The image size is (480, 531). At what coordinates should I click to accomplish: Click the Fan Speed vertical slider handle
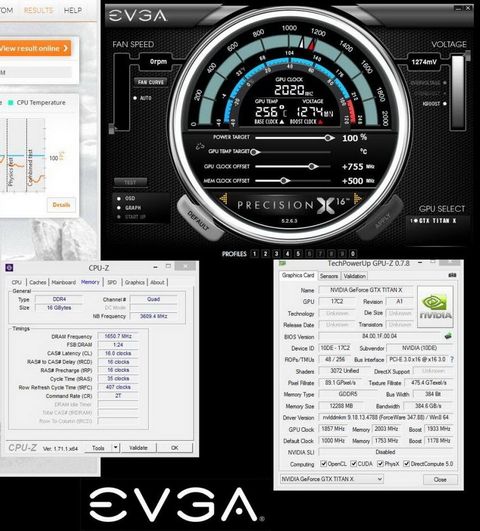click(111, 129)
